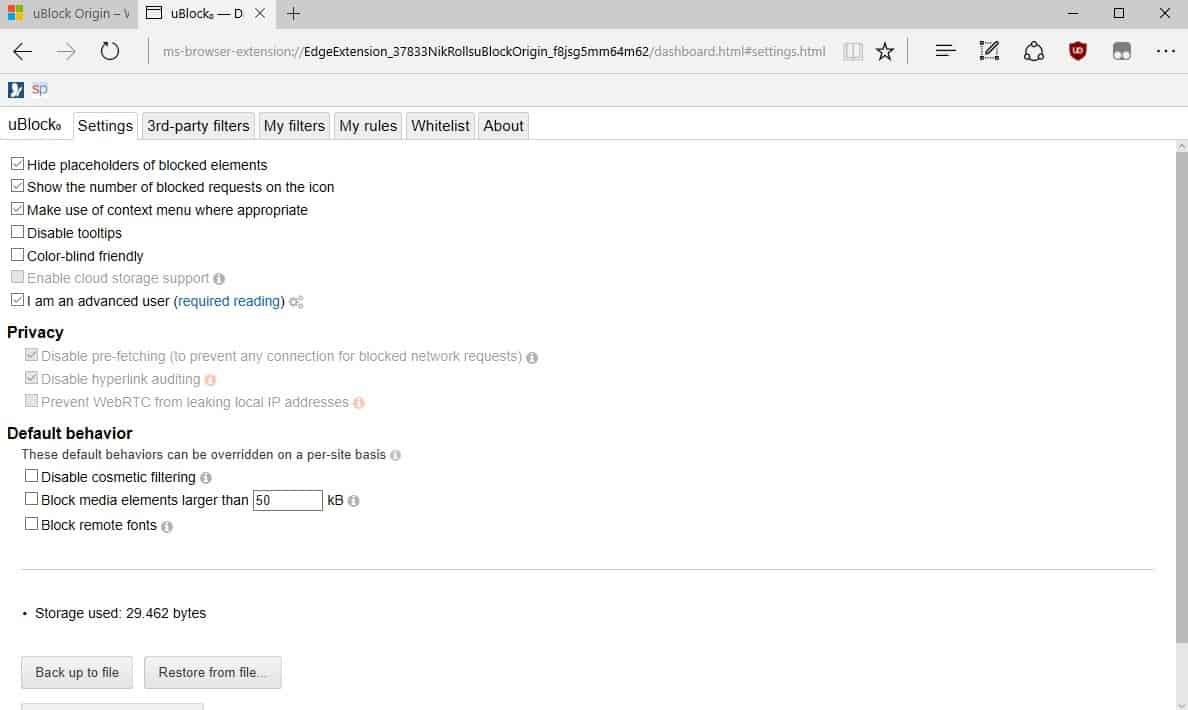Click the 'Privacy' section heading
Viewport: 1188px width, 710px height.
[x=35, y=333]
